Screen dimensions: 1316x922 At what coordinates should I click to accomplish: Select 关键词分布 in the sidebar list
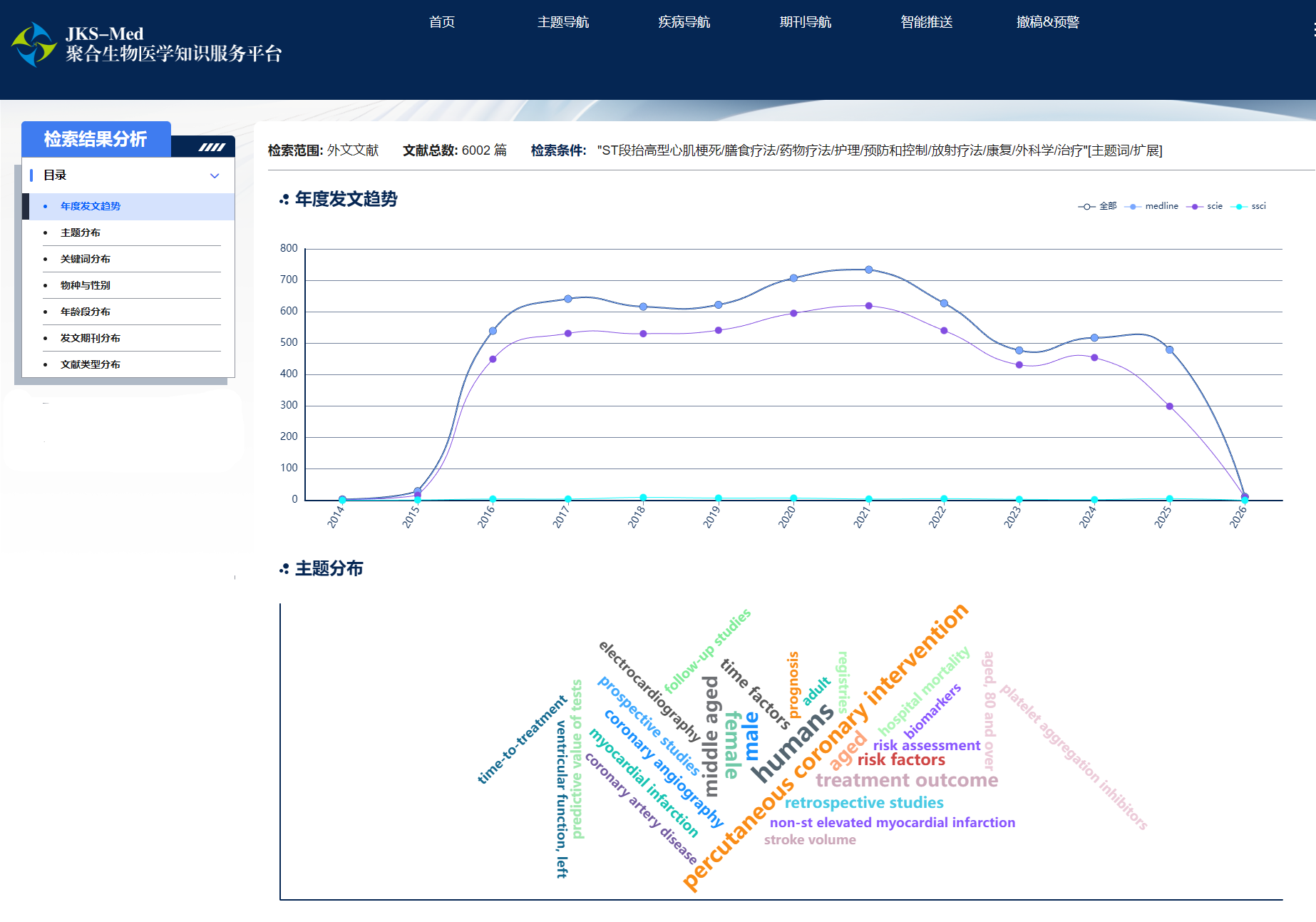click(86, 259)
